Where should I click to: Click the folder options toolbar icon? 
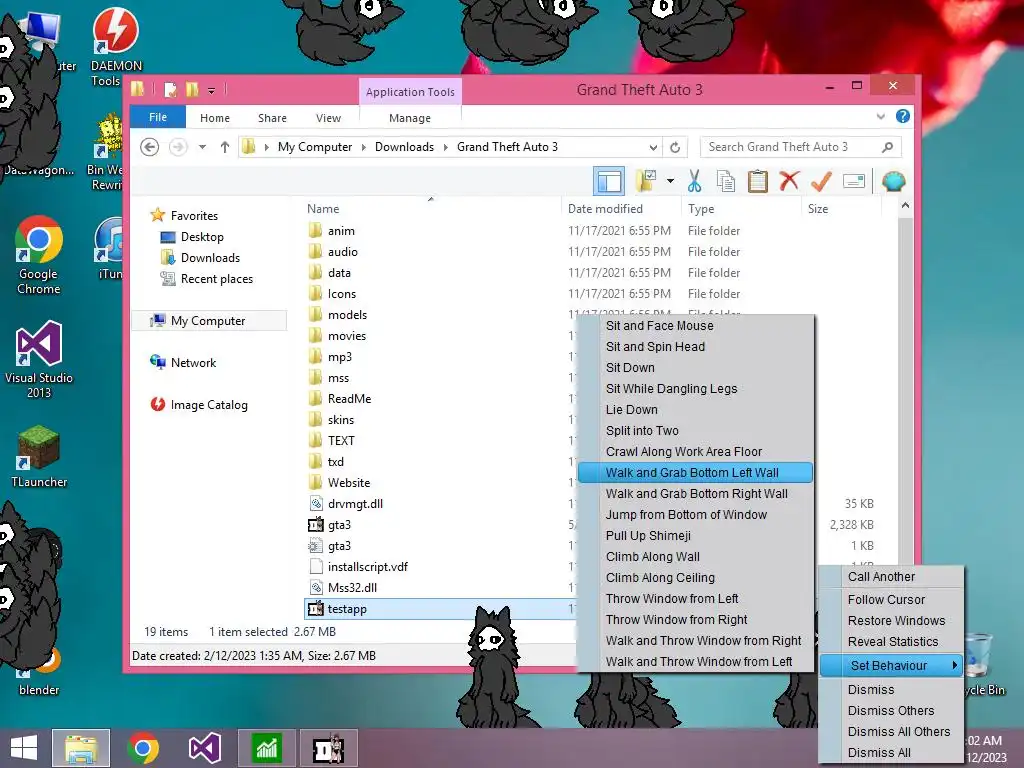pos(646,181)
